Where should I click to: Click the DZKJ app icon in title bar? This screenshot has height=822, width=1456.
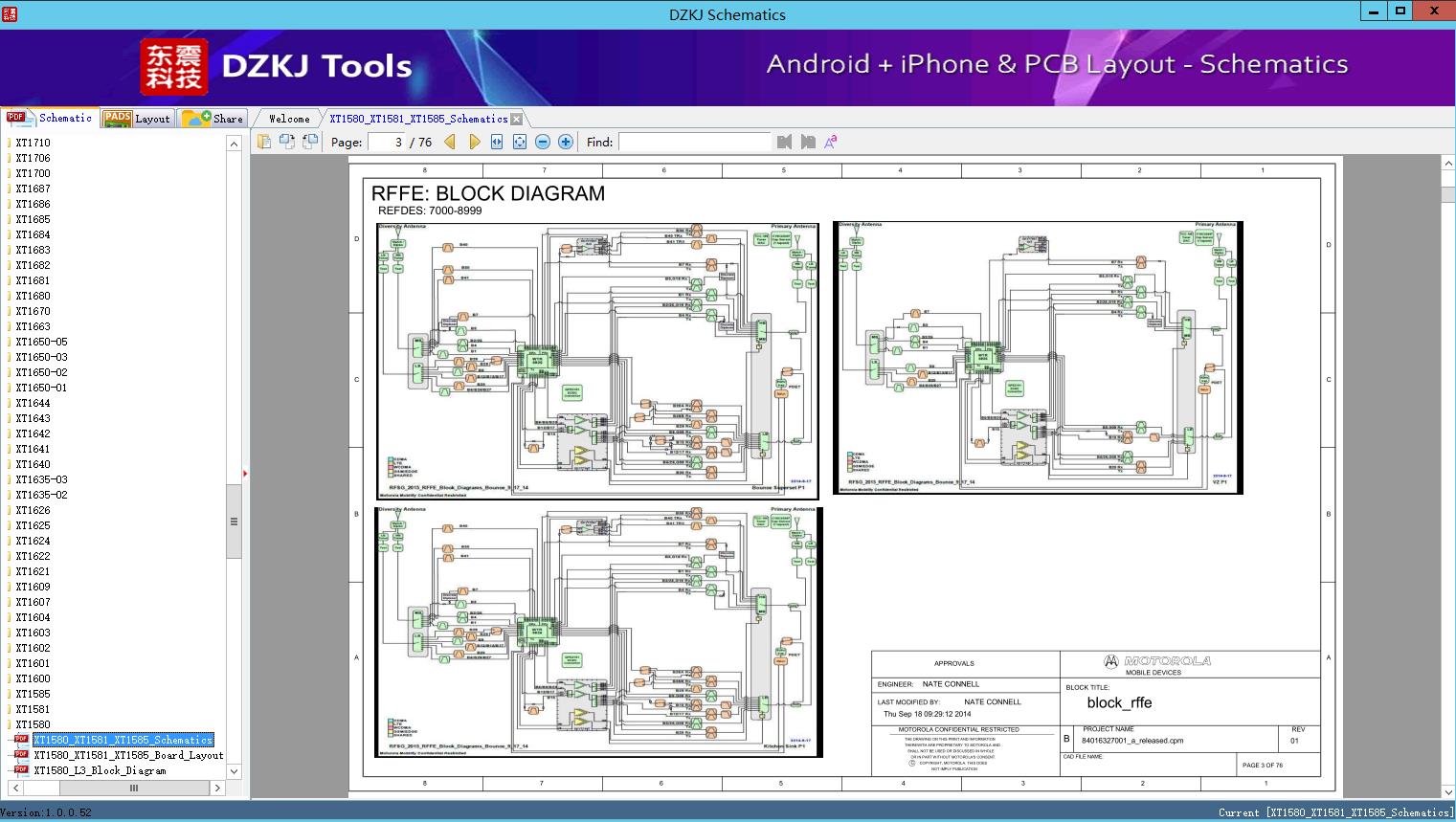click(x=11, y=13)
